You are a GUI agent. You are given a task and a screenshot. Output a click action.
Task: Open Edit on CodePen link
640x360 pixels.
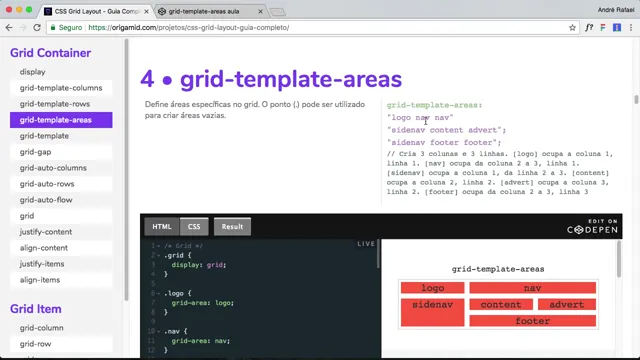tap(592, 227)
